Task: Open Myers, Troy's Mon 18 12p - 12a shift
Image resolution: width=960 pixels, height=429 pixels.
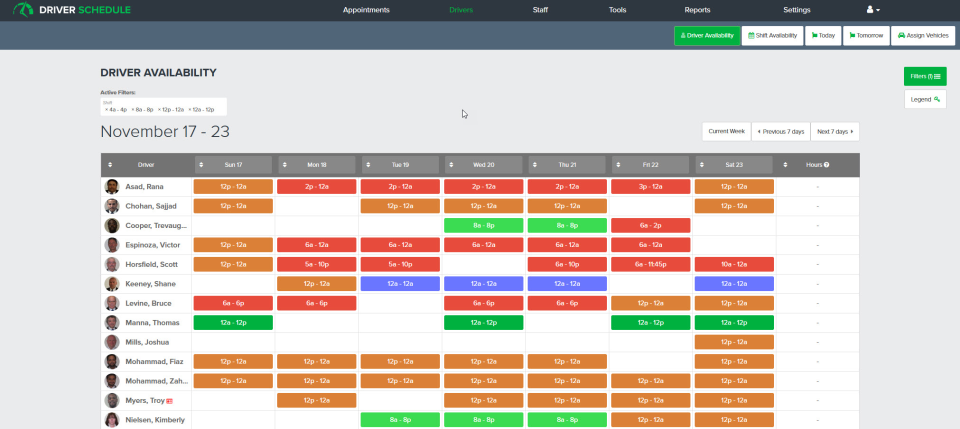Action: click(x=317, y=401)
